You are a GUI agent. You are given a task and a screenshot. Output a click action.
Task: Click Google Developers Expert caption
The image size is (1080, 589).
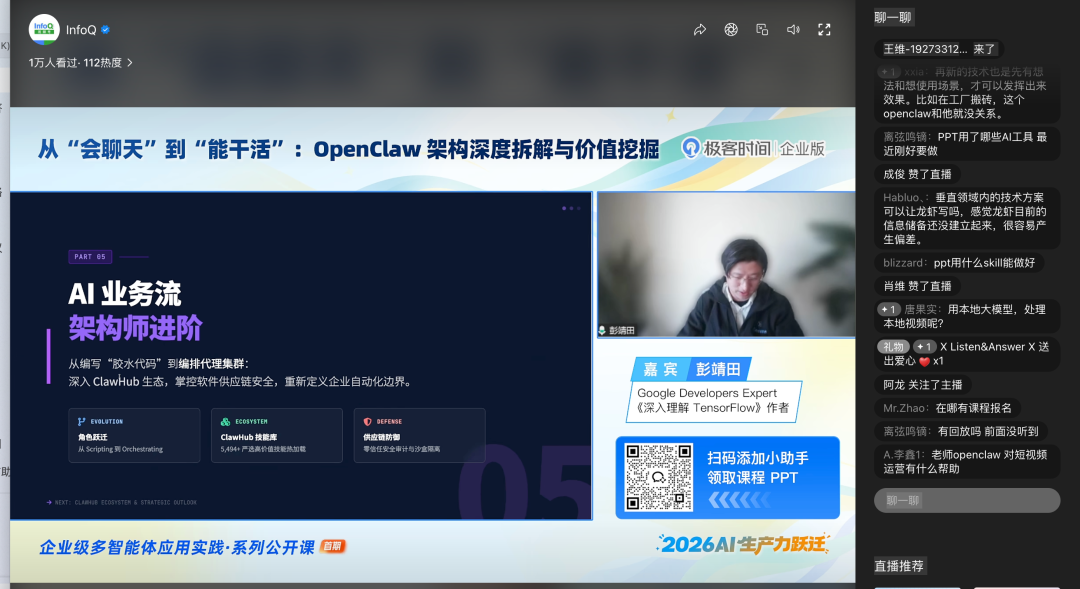point(707,393)
